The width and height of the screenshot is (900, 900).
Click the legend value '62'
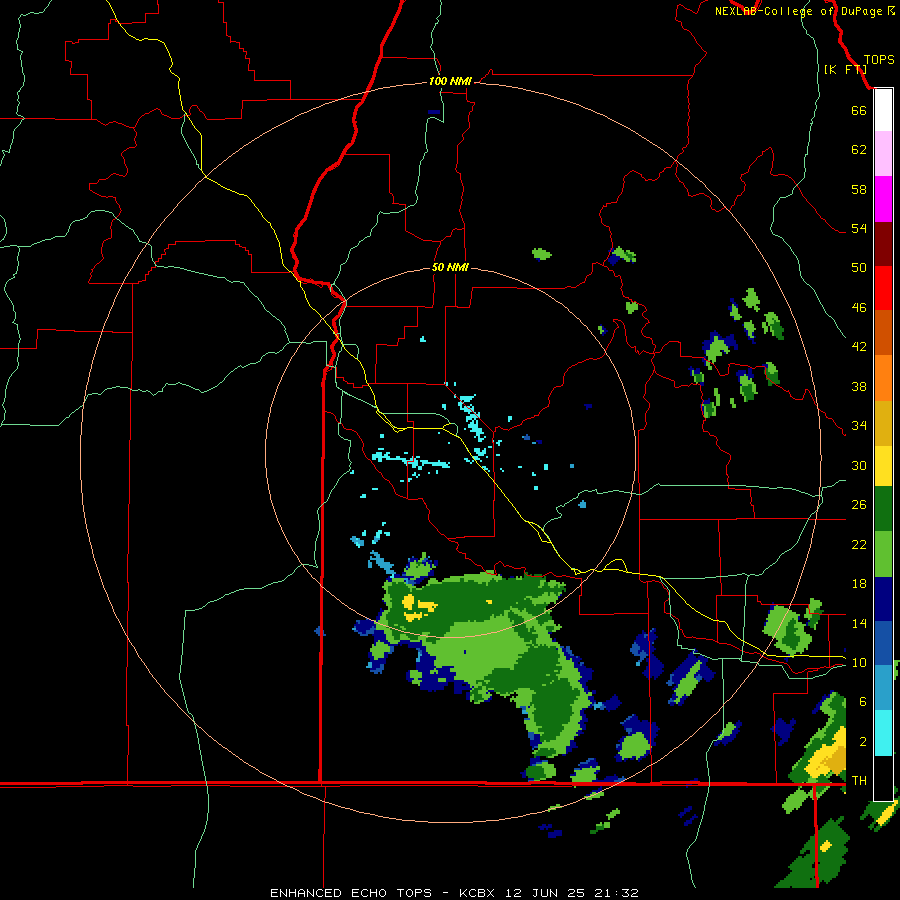coord(859,149)
